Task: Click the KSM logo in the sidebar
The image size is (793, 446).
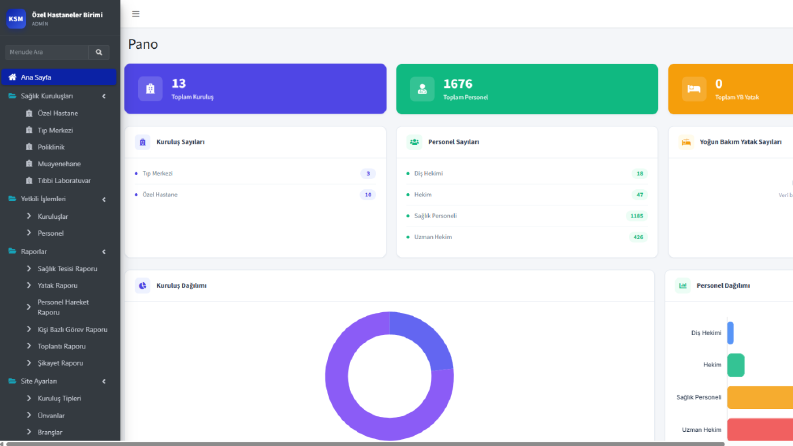Action: pyautogui.click(x=16, y=19)
